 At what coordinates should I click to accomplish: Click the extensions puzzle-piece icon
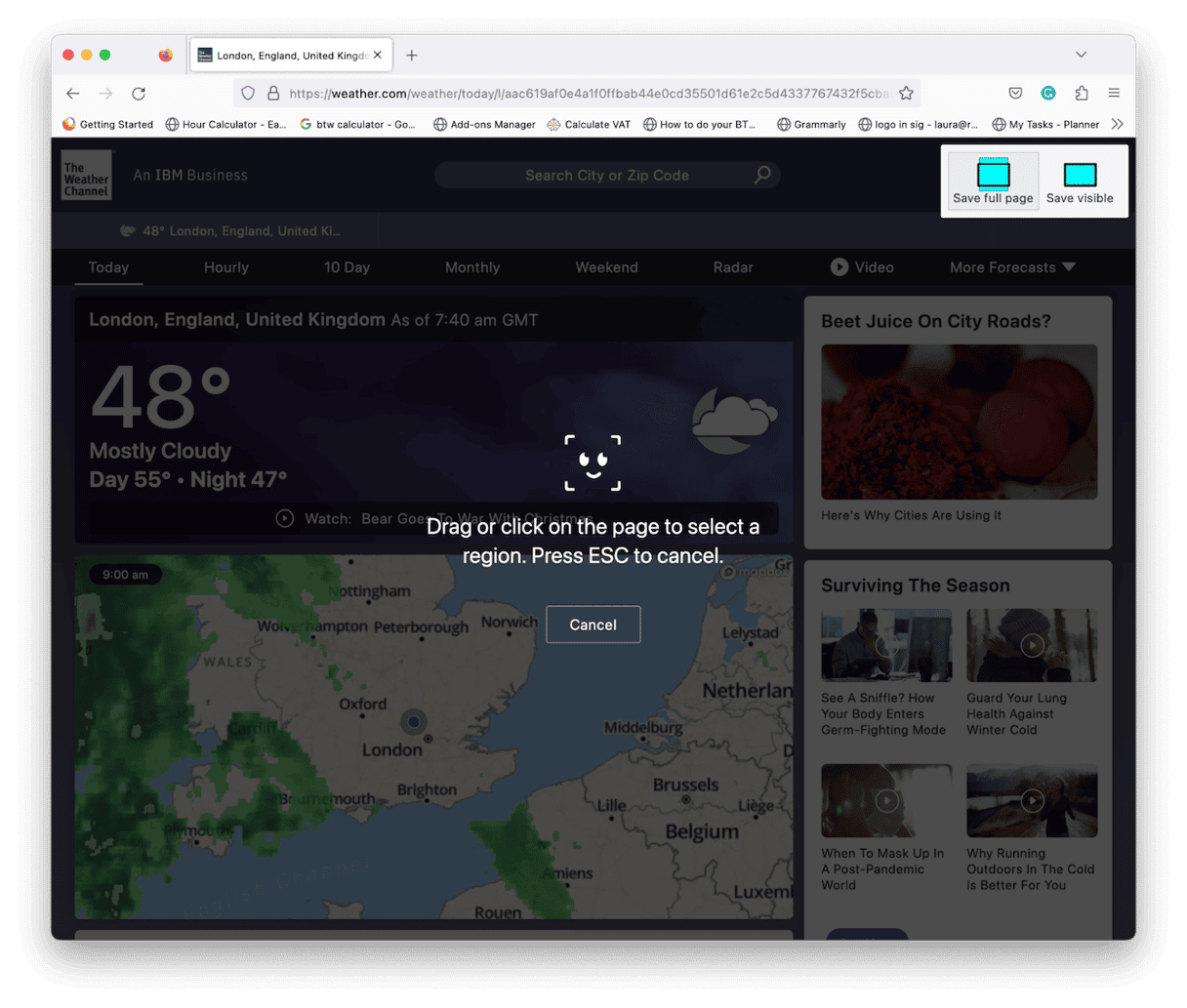tap(1081, 93)
